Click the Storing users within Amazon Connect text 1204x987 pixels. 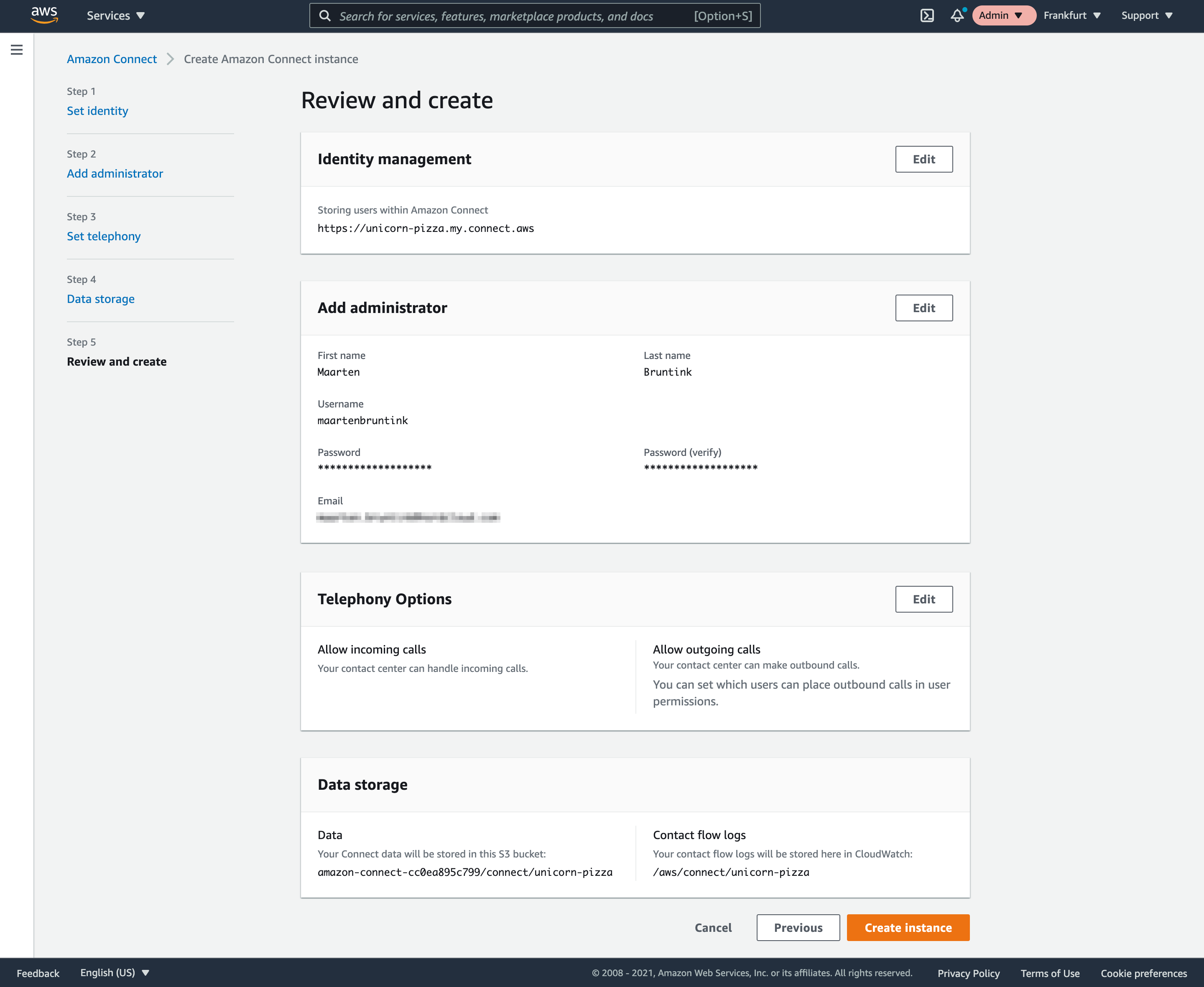403,210
